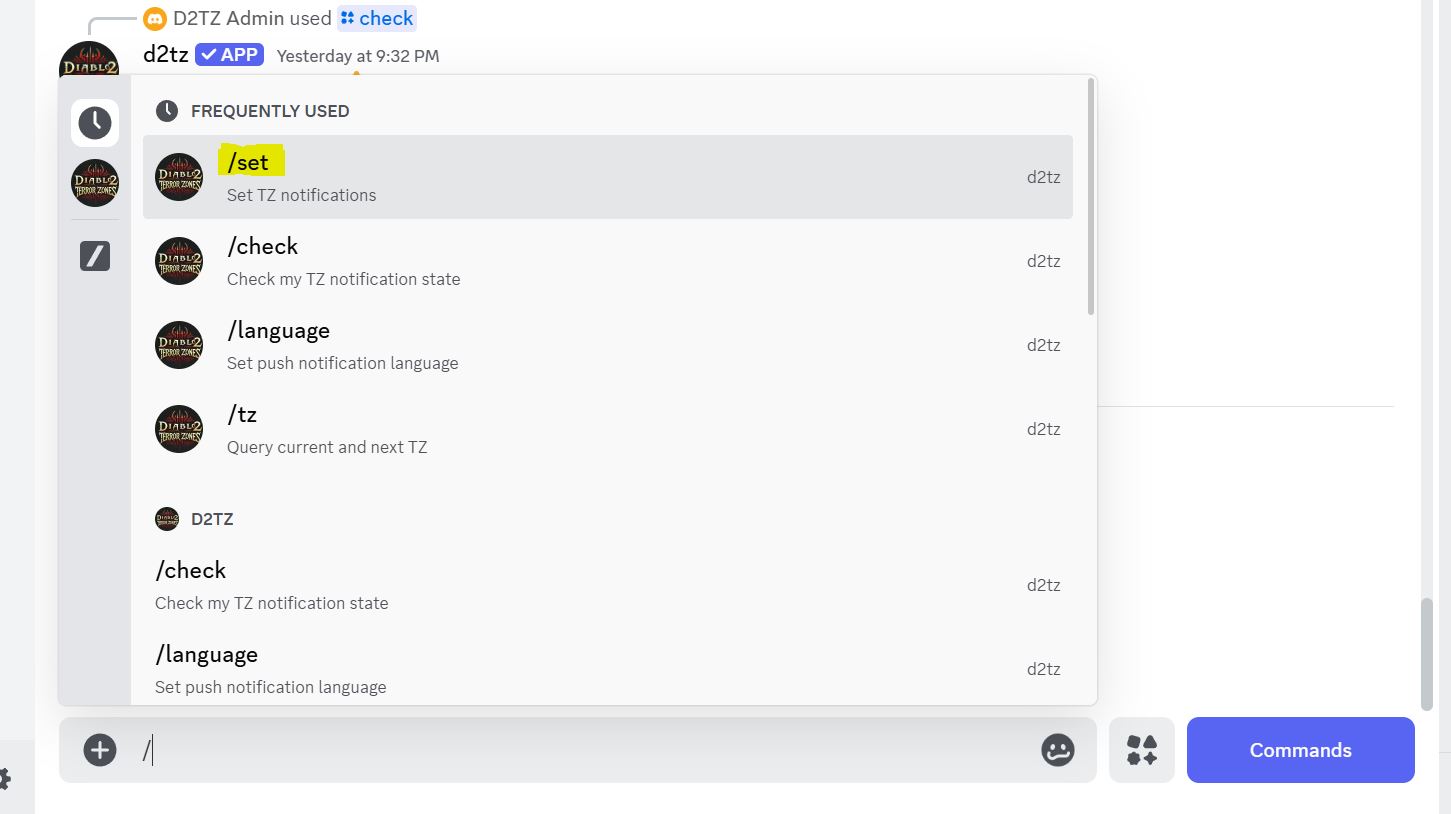This screenshot has width=1451, height=814.
Task: Open the apps launcher icon
Action: 1141,750
